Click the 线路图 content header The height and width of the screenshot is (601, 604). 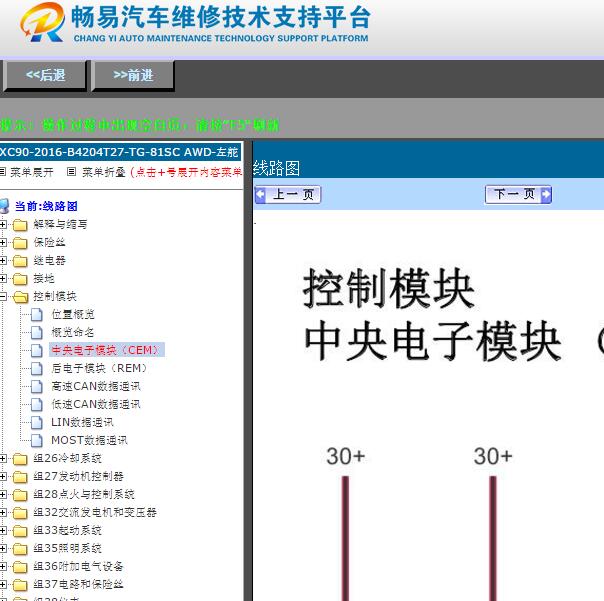click(277, 168)
